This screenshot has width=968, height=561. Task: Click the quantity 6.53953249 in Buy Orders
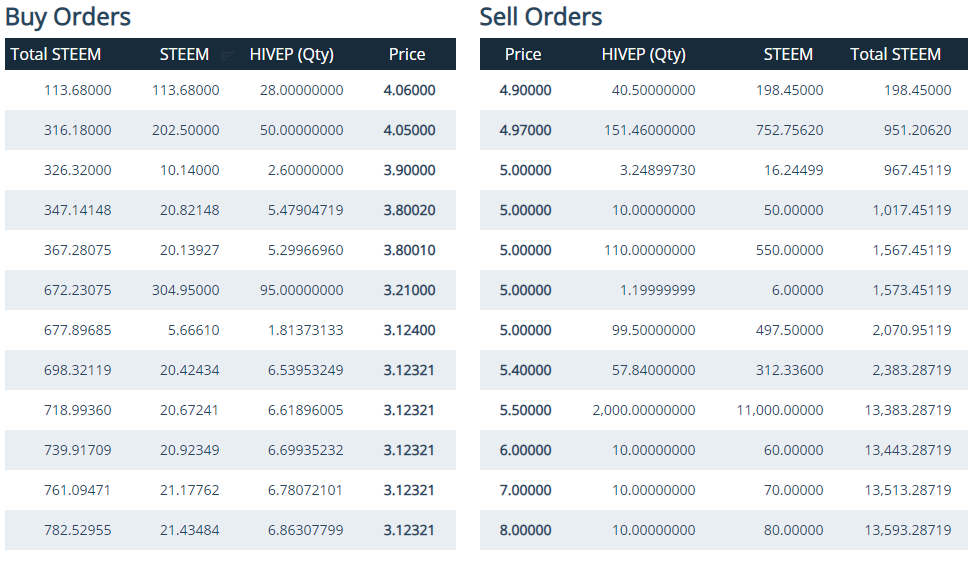[x=306, y=370]
